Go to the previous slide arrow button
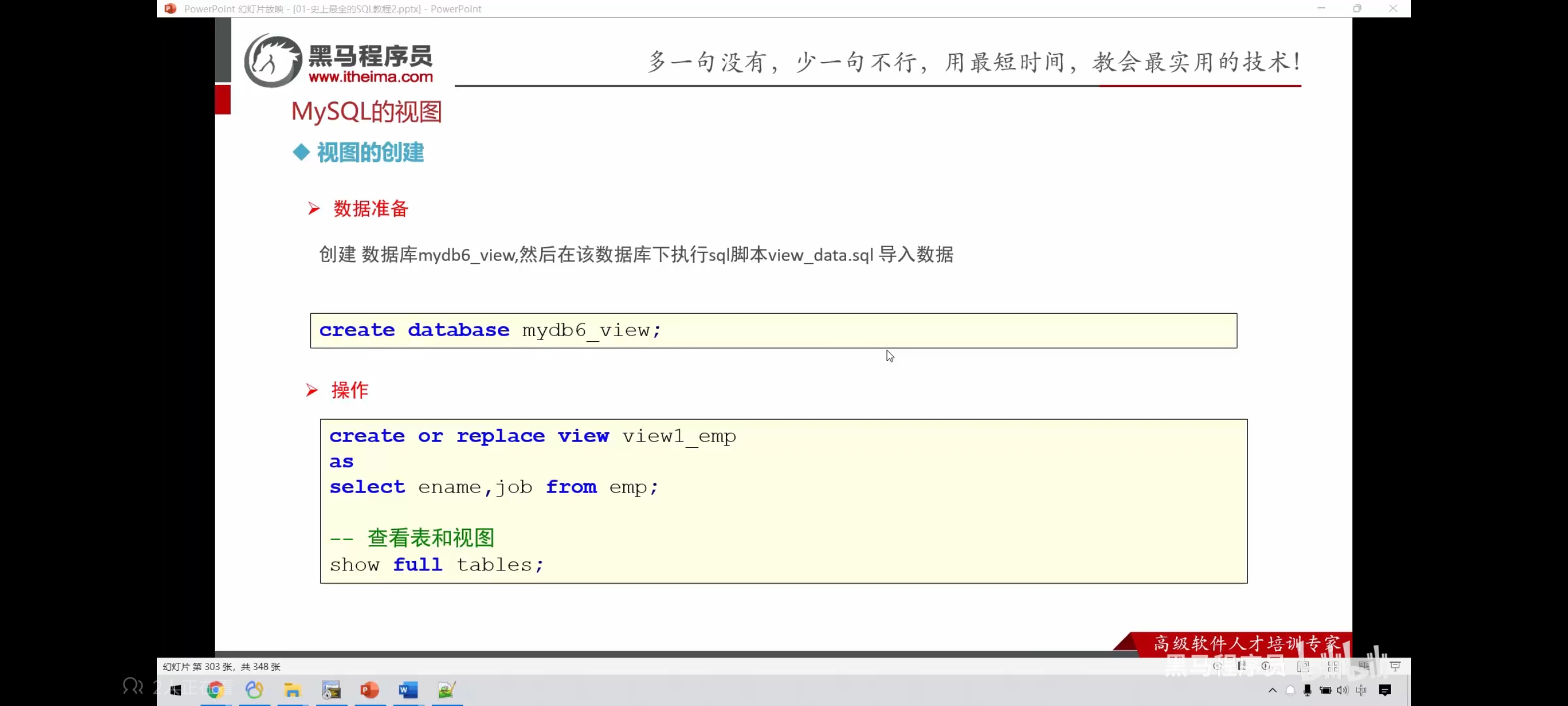 [1217, 666]
